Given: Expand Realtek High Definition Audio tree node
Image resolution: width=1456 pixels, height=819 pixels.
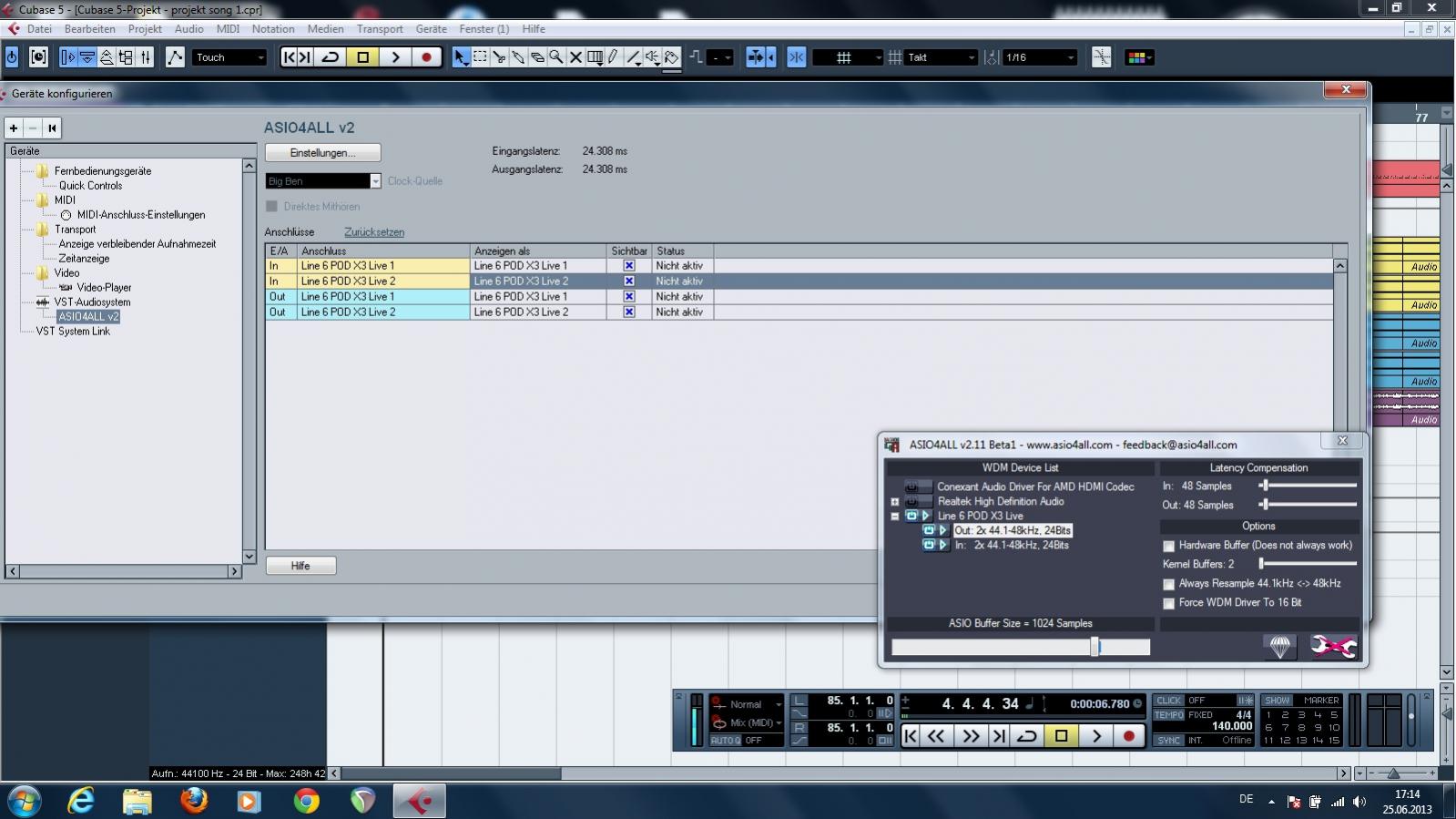Looking at the screenshot, I should click(894, 502).
